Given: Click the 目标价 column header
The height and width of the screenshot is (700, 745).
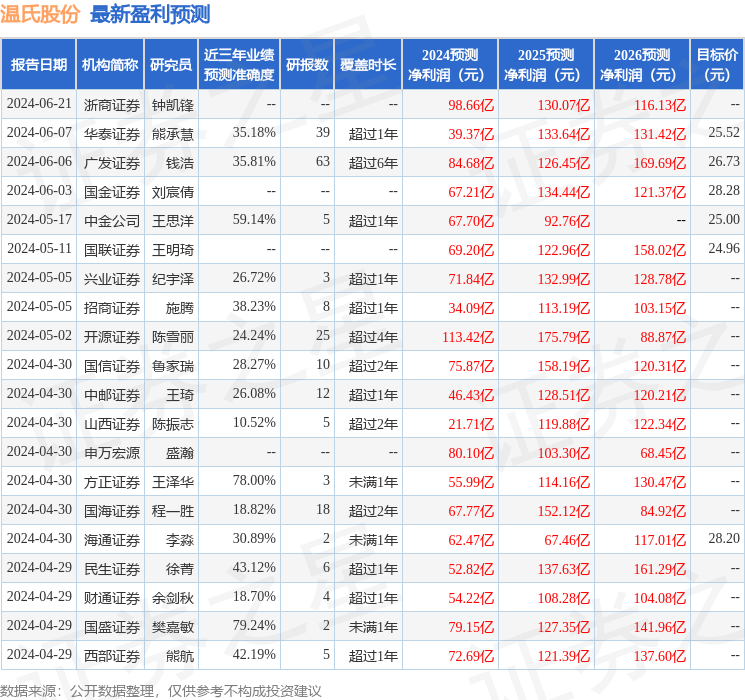Looking at the screenshot, I should 717,64.
